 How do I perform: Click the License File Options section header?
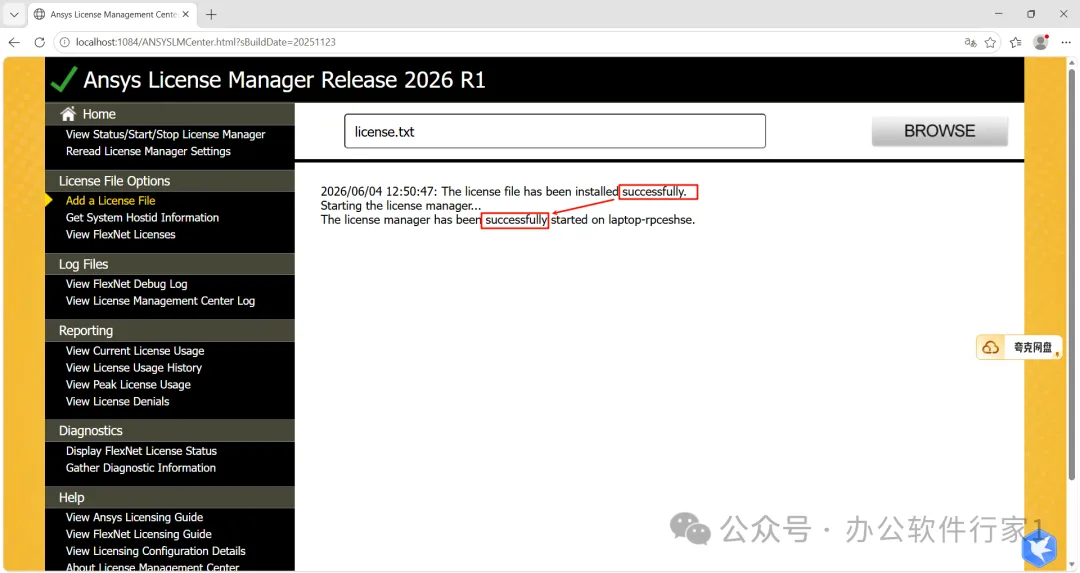click(170, 181)
